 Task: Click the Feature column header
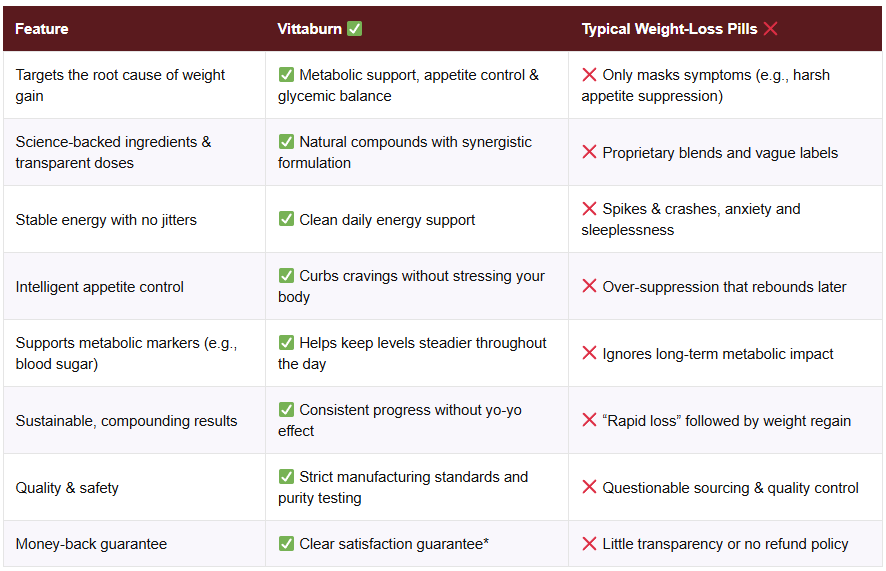coord(42,29)
